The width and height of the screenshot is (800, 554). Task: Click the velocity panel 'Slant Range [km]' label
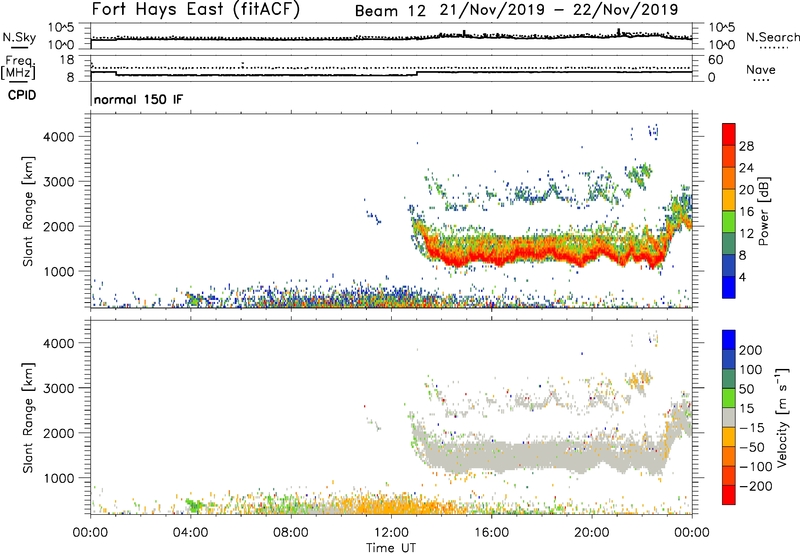point(28,418)
